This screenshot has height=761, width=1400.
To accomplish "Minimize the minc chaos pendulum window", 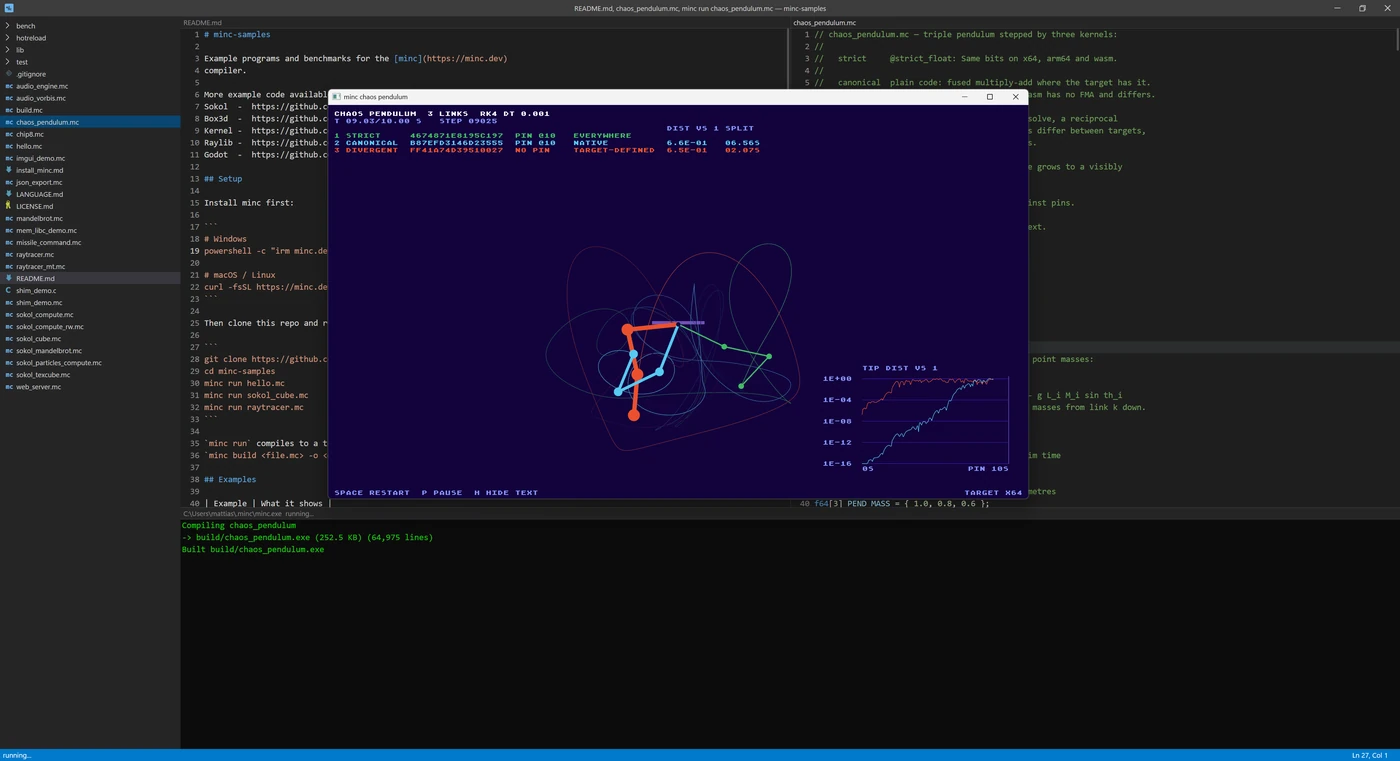I will tap(965, 97).
